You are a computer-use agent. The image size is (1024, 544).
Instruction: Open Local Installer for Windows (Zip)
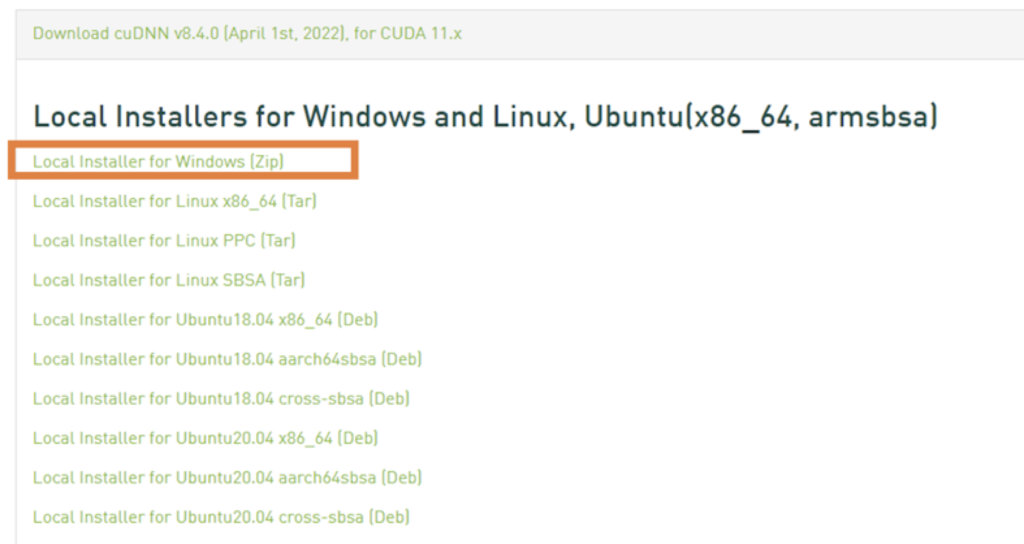158,161
